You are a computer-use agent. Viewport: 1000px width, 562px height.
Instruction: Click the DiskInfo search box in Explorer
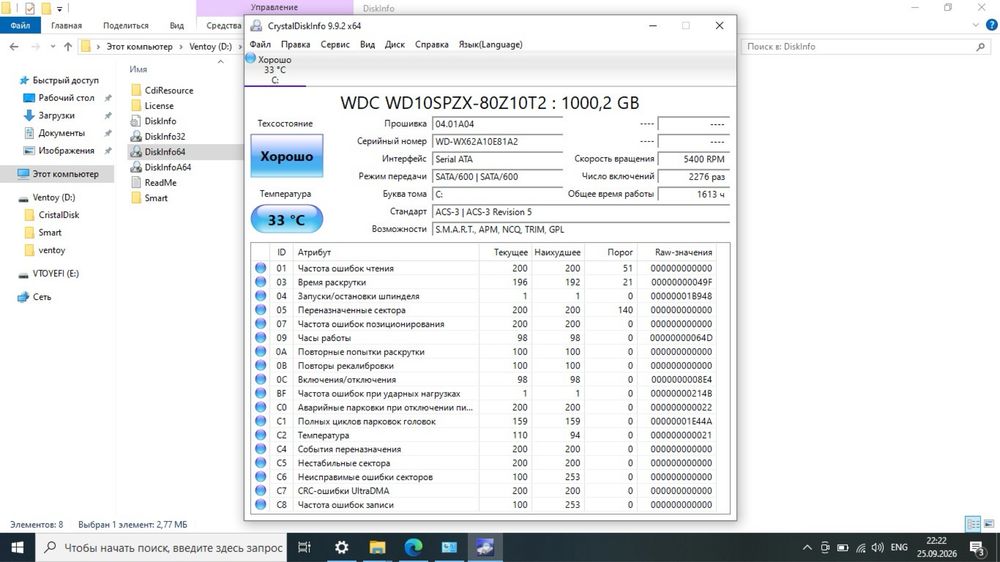point(865,47)
